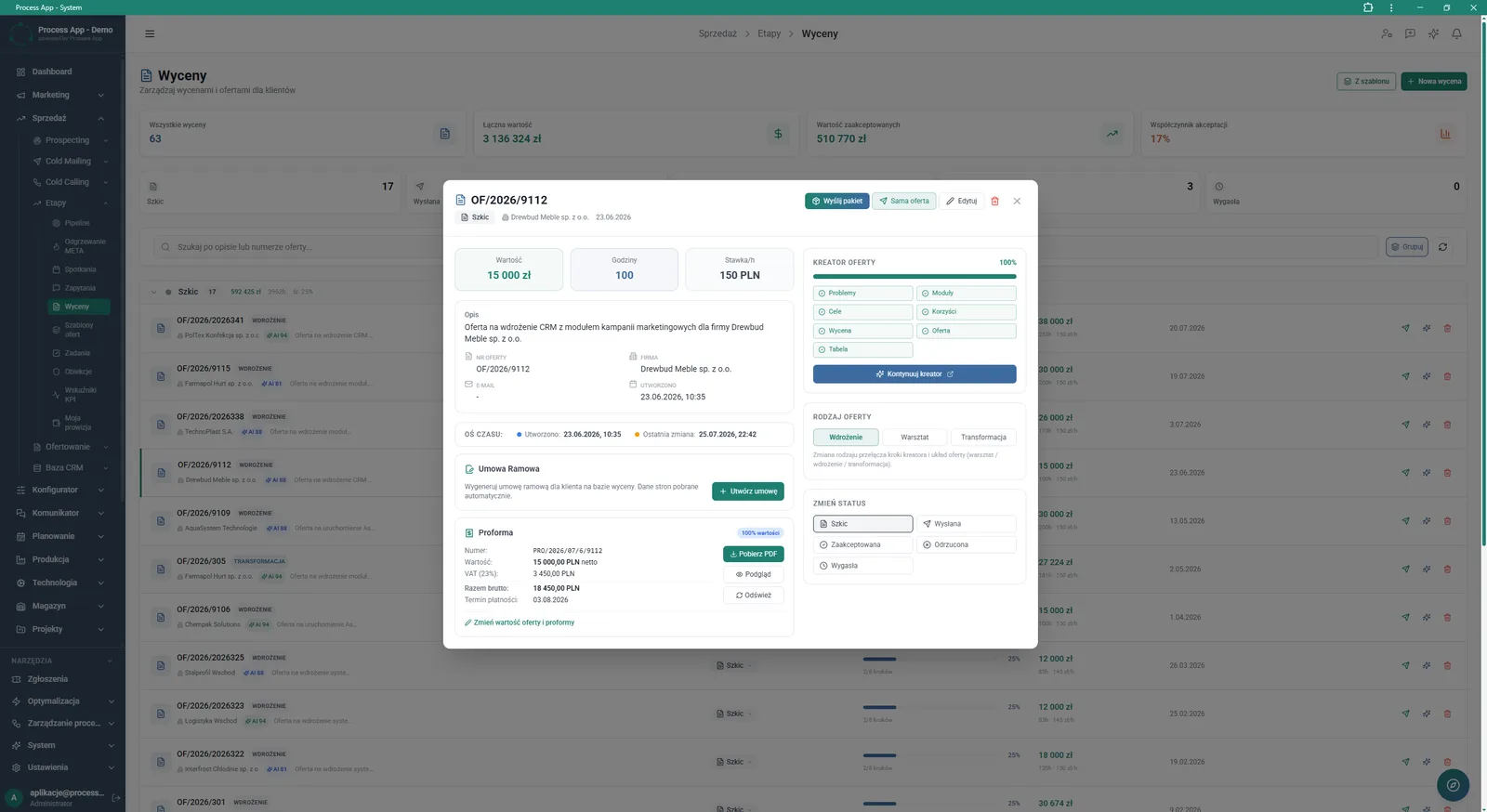
Task: Click the chart icon in Współczynnik akceptacji card
Action: click(1445, 134)
